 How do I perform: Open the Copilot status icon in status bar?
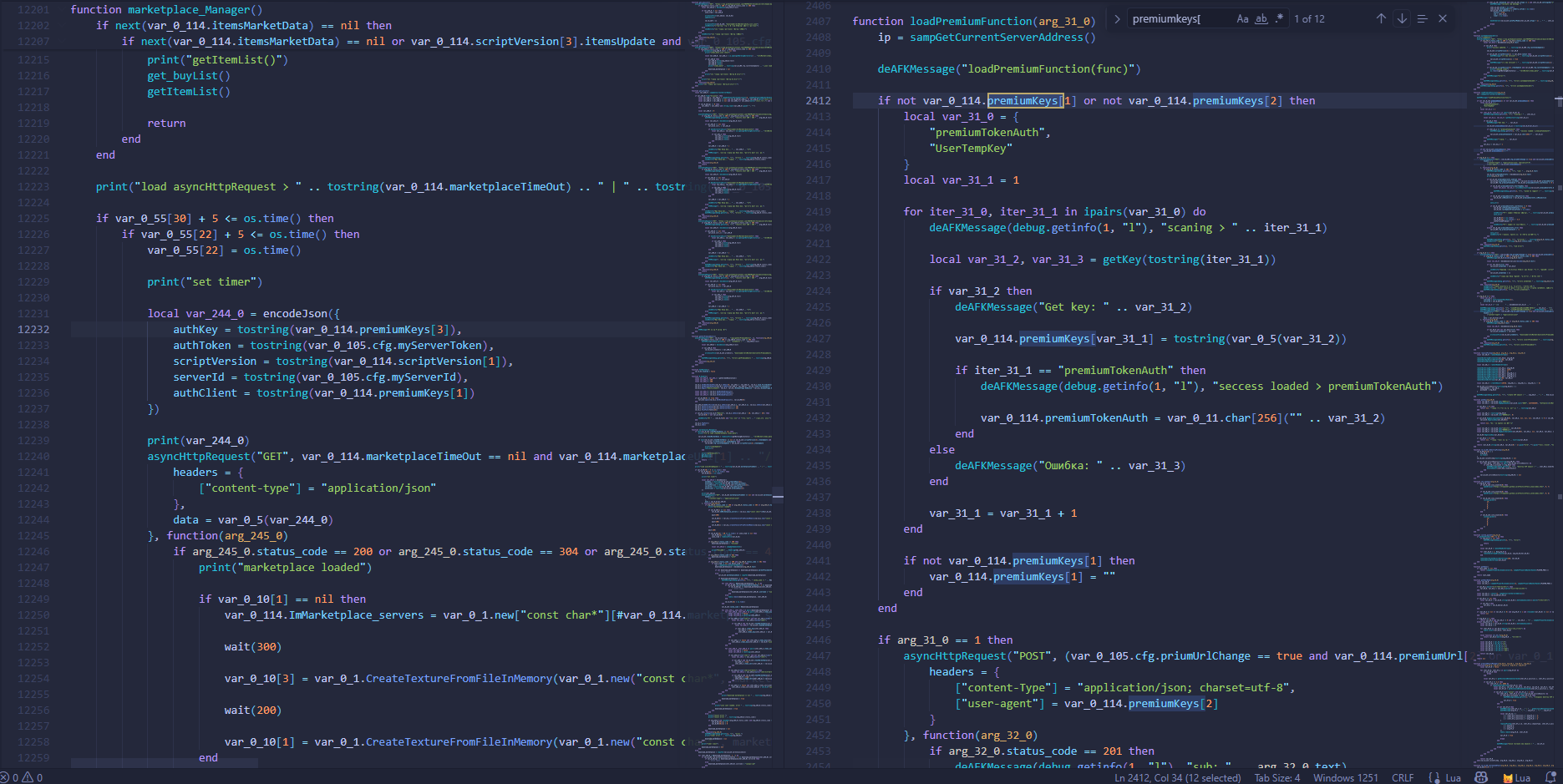(1481, 777)
